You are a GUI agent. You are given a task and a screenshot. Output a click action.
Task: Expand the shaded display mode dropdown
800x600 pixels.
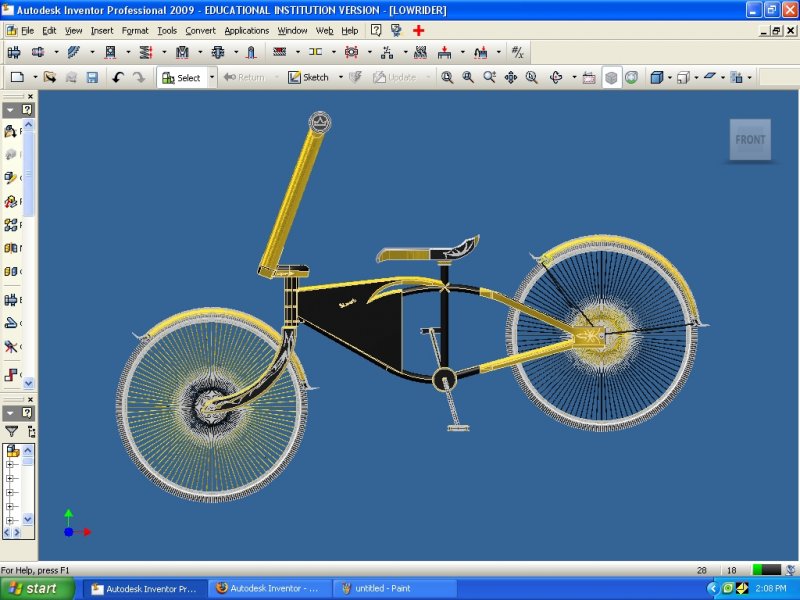(x=670, y=77)
